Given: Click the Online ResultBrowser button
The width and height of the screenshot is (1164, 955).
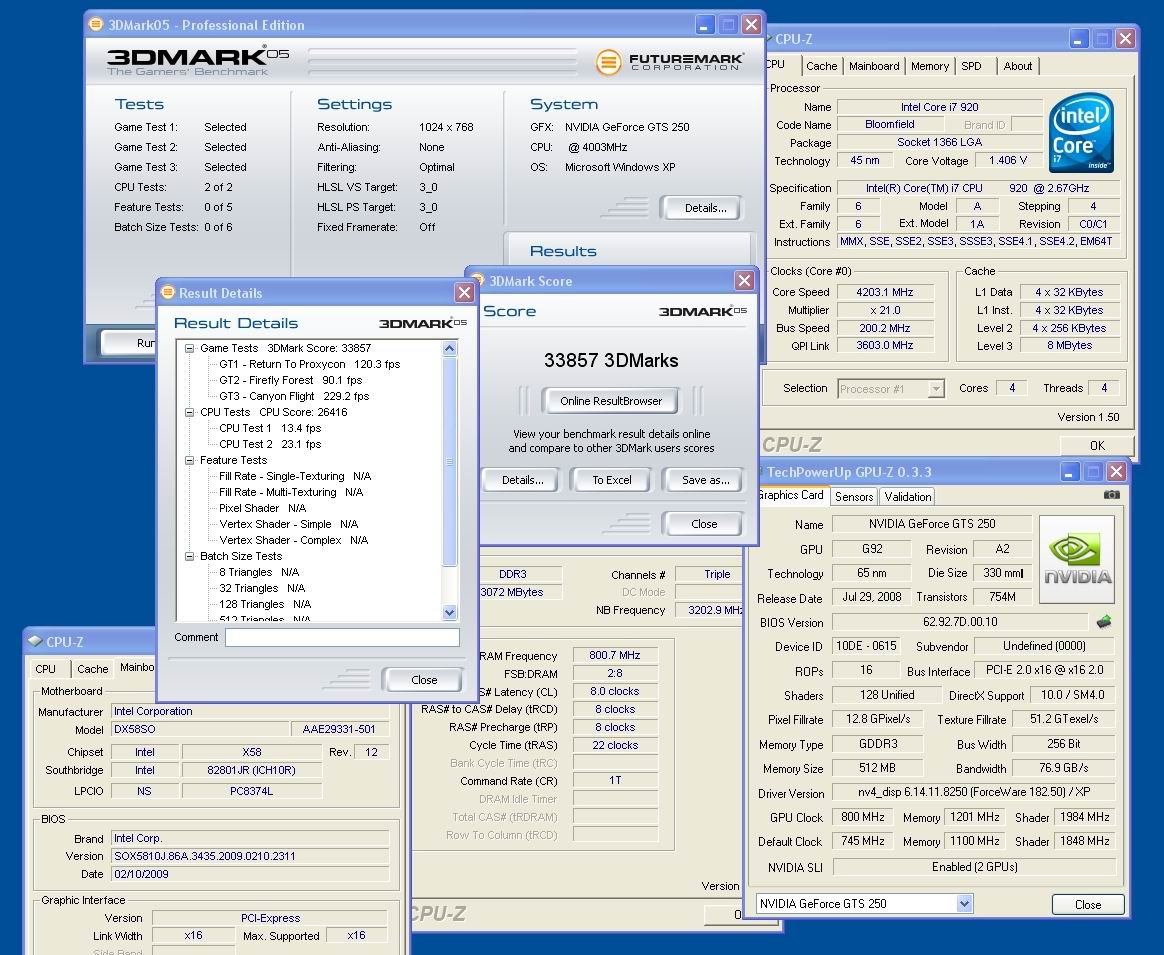Looking at the screenshot, I should [x=610, y=401].
